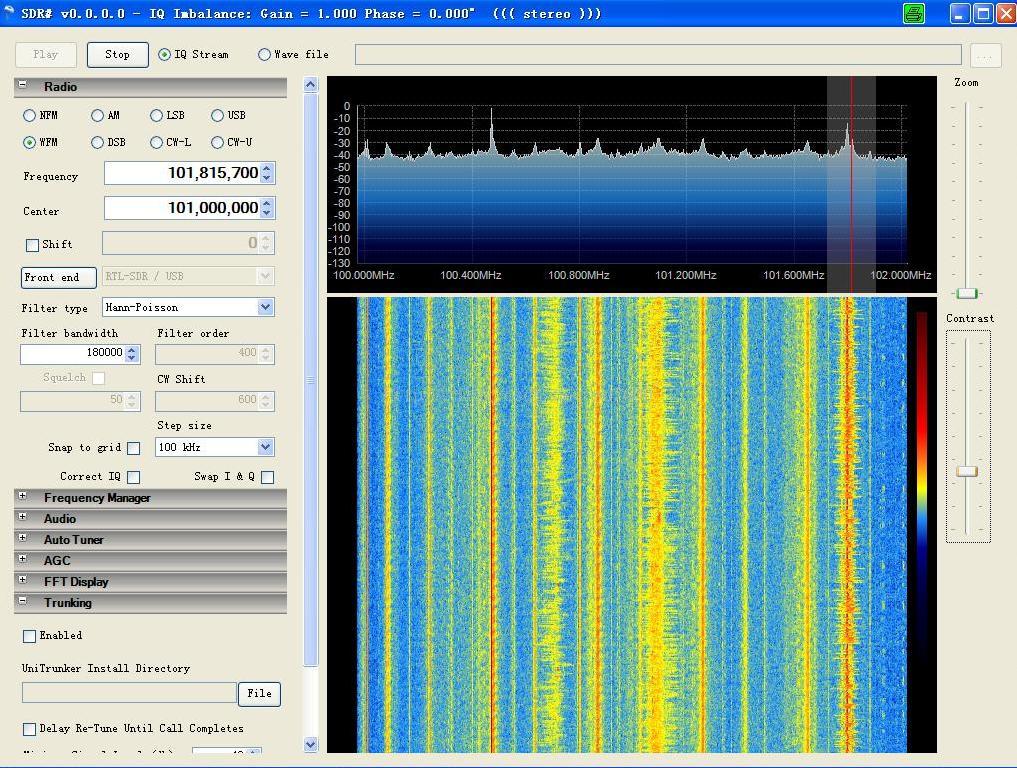Viewport: 1017px width, 768px height.
Task: Click the UniTrunker Install Directory field
Action: [129, 693]
